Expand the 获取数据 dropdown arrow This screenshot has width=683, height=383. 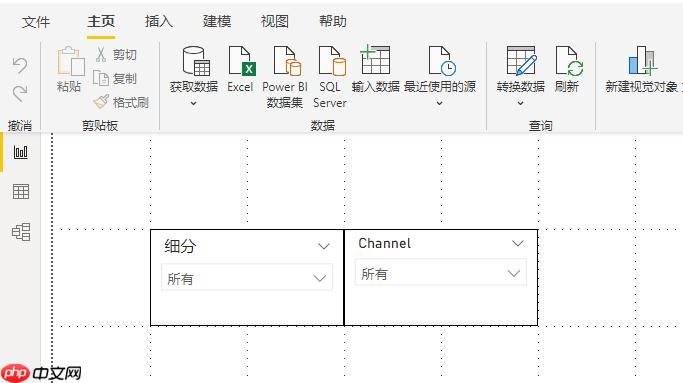pyautogui.click(x=193, y=103)
